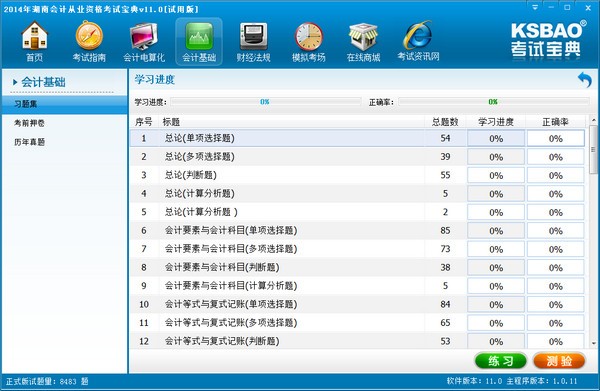
Task: Select row 会计要素与会计科目(计算分析题)
Action: (357, 285)
